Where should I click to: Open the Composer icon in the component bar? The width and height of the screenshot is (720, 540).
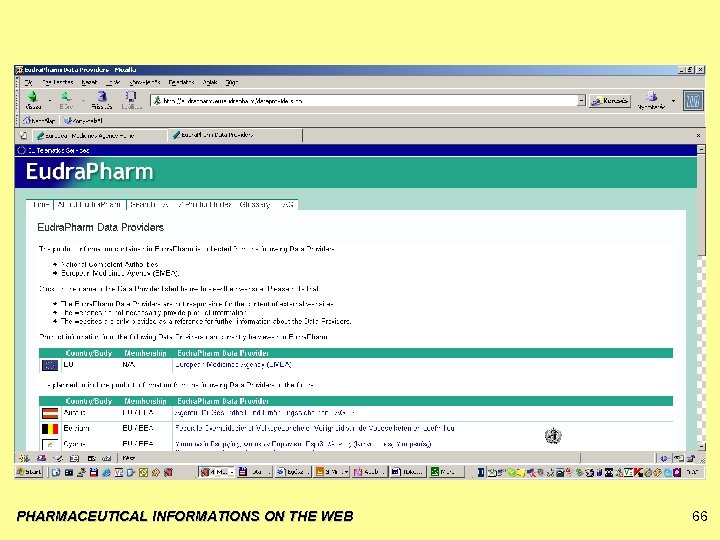tap(58, 458)
